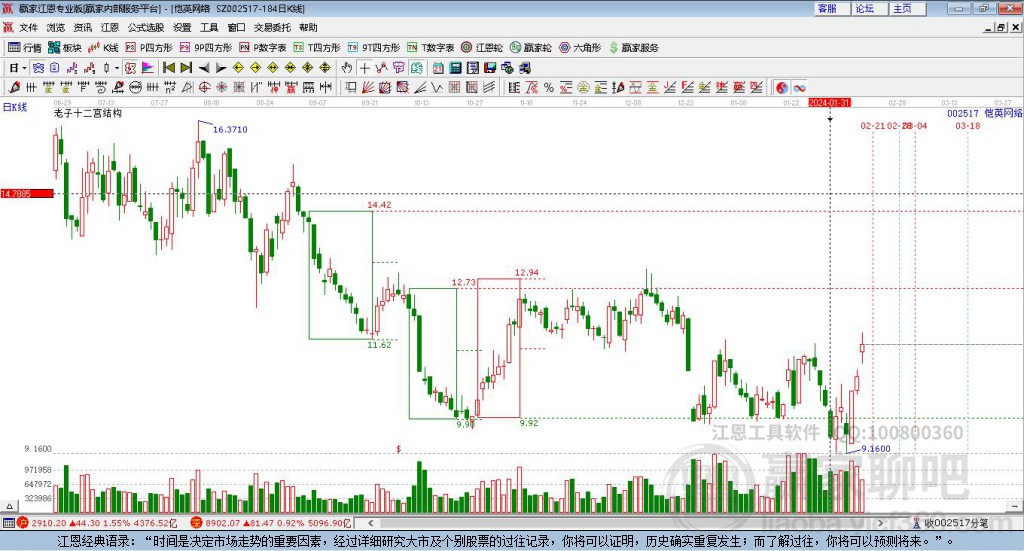The image size is (1024, 551).
Task: Expand the 日 period dropdown
Action: [x=24, y=68]
